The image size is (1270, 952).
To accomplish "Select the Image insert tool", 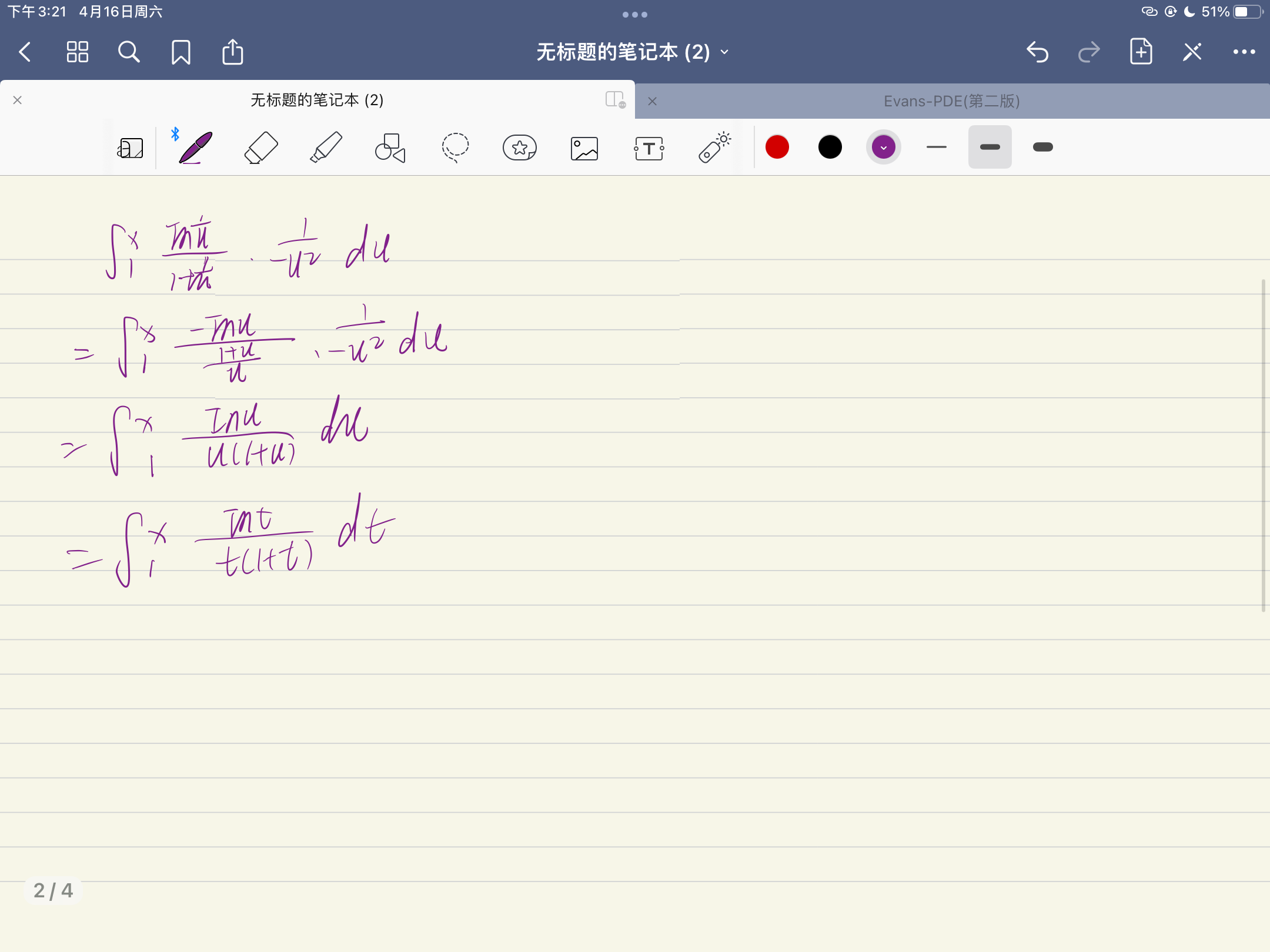I will click(x=584, y=148).
